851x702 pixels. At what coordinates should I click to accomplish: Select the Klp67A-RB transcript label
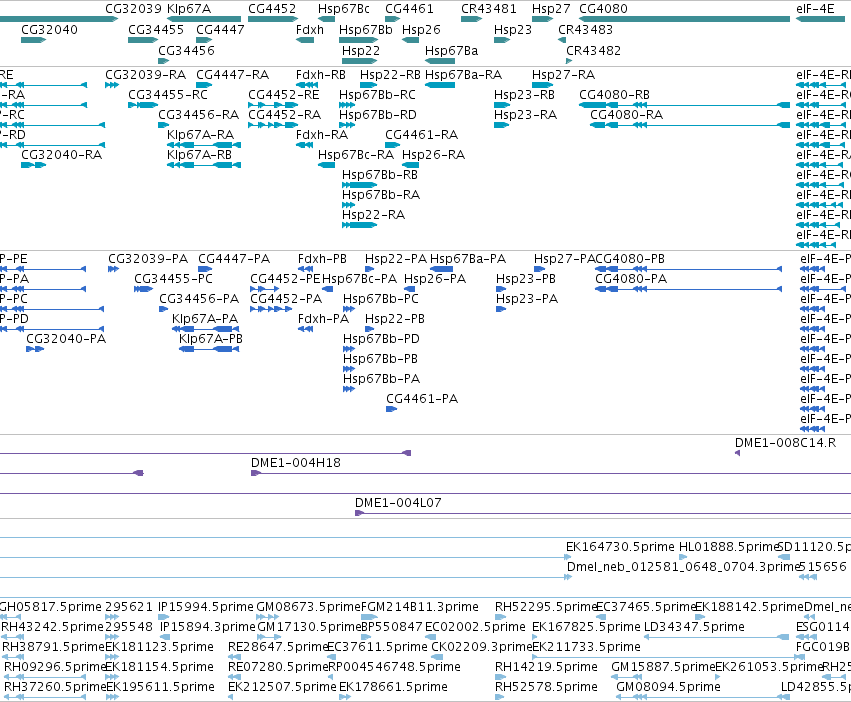point(199,155)
